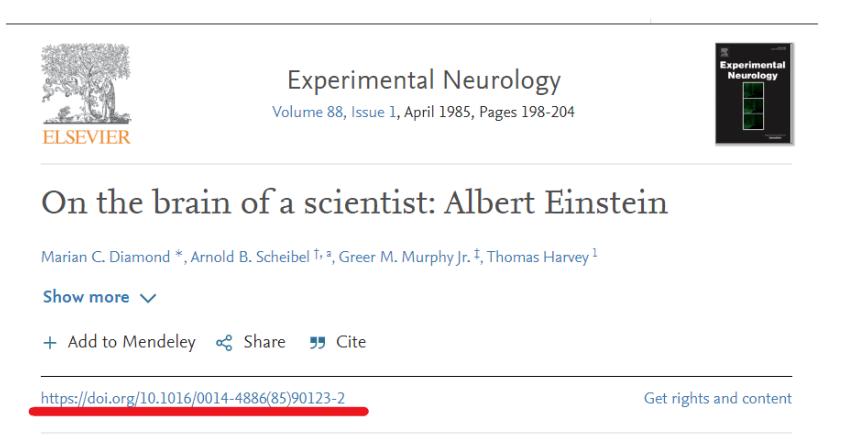This screenshot has height=442, width=844.
Task: Click the quotation marks Cite icon
Action: pyautogui.click(x=318, y=343)
